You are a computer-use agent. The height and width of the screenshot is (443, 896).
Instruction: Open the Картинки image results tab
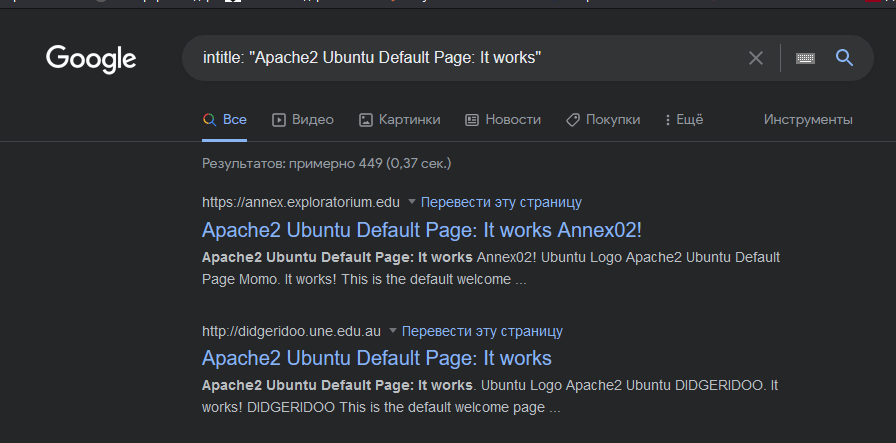pos(399,119)
